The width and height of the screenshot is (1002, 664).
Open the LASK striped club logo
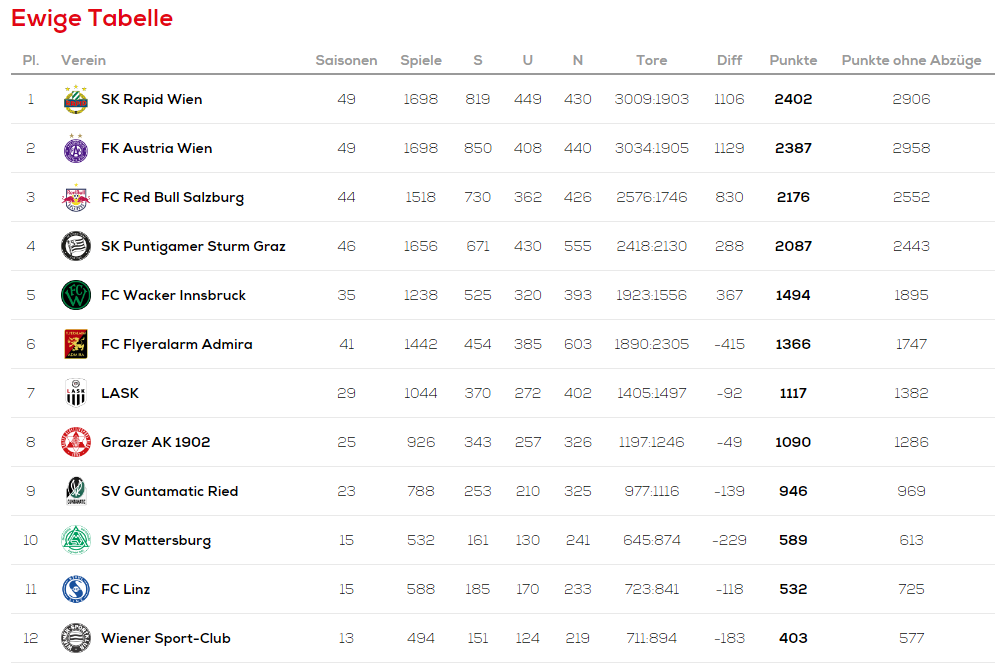(75, 393)
